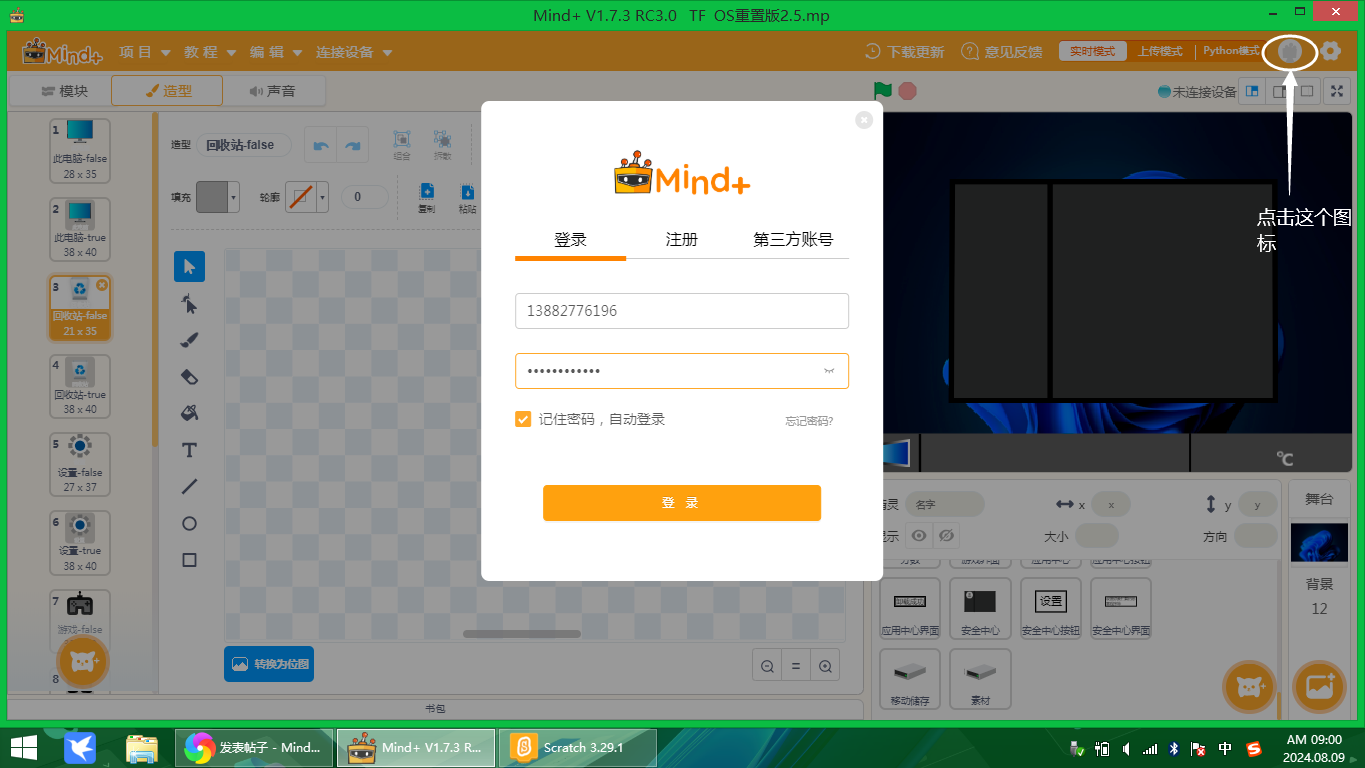Click the red stop icon
The width and height of the screenshot is (1365, 768).
[907, 91]
